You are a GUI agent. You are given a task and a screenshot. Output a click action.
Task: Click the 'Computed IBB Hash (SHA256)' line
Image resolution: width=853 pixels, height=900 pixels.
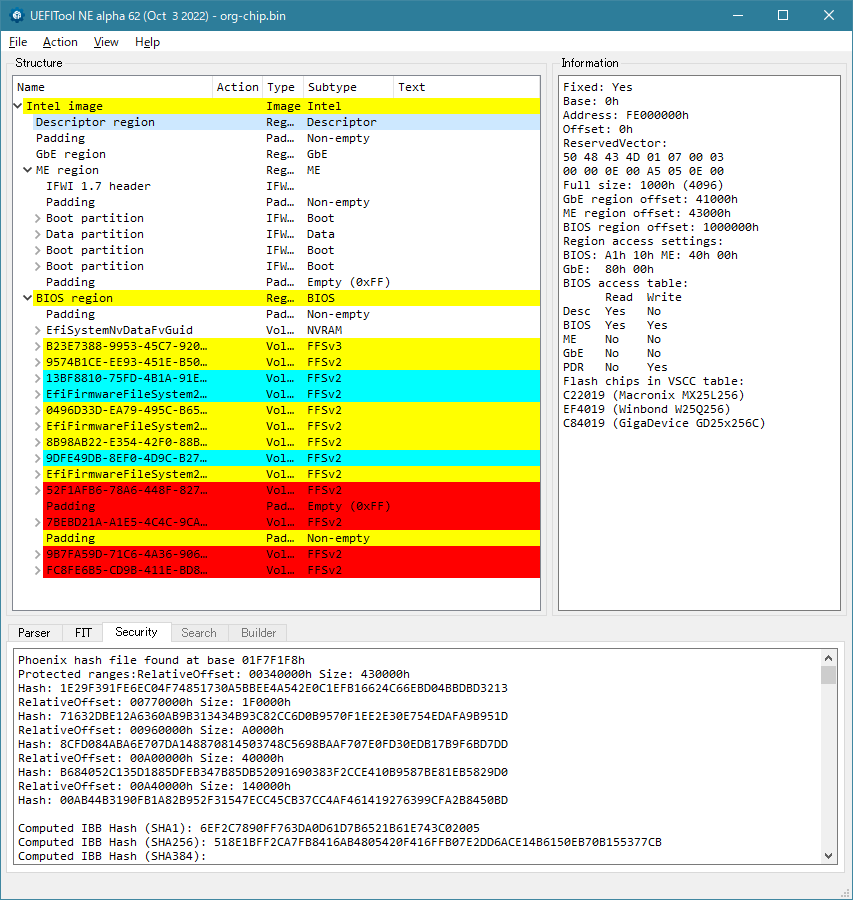point(340,842)
